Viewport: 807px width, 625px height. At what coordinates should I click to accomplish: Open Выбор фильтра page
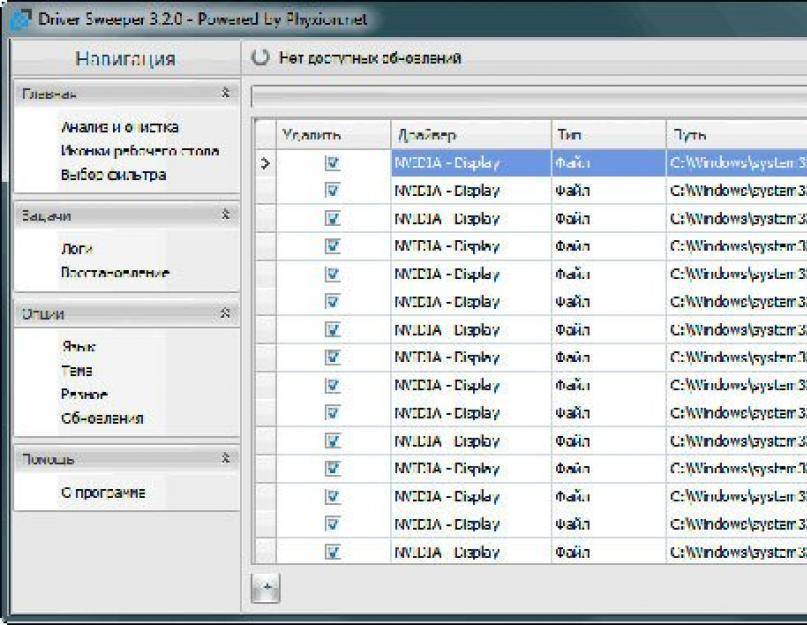point(114,175)
